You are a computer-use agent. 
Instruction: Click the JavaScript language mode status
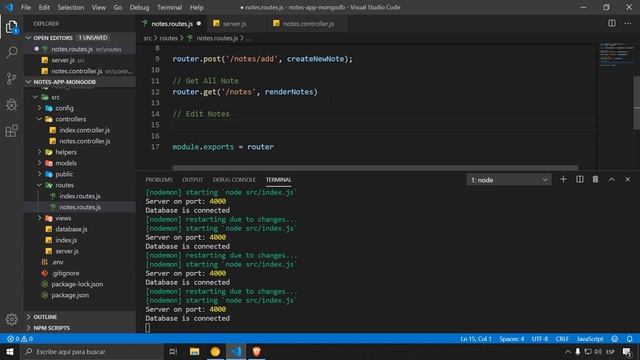(590, 339)
